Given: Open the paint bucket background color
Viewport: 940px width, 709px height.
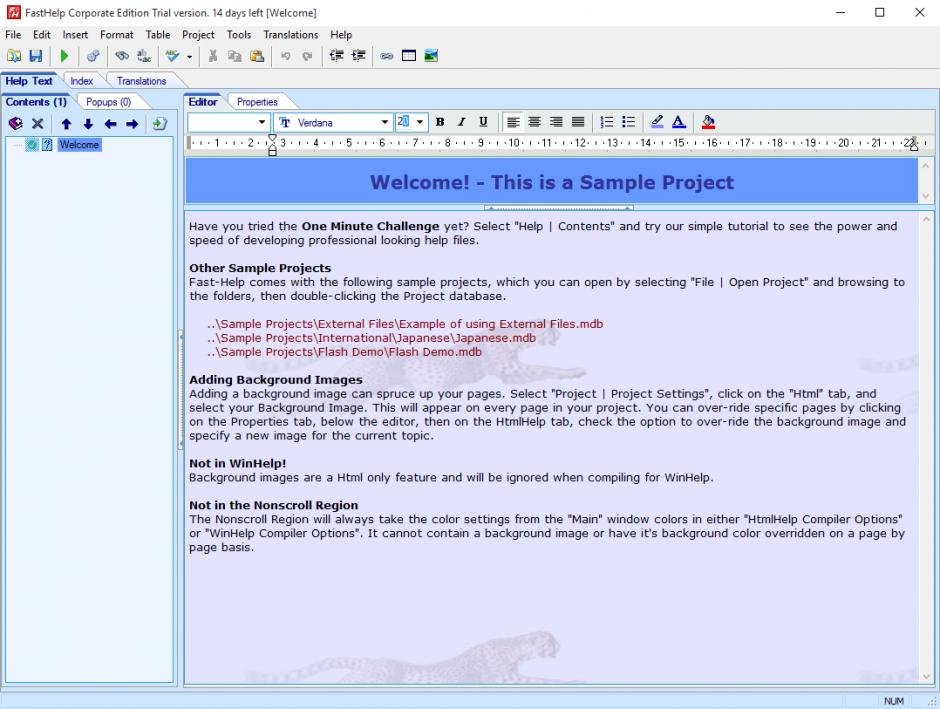Looking at the screenshot, I should [x=708, y=122].
